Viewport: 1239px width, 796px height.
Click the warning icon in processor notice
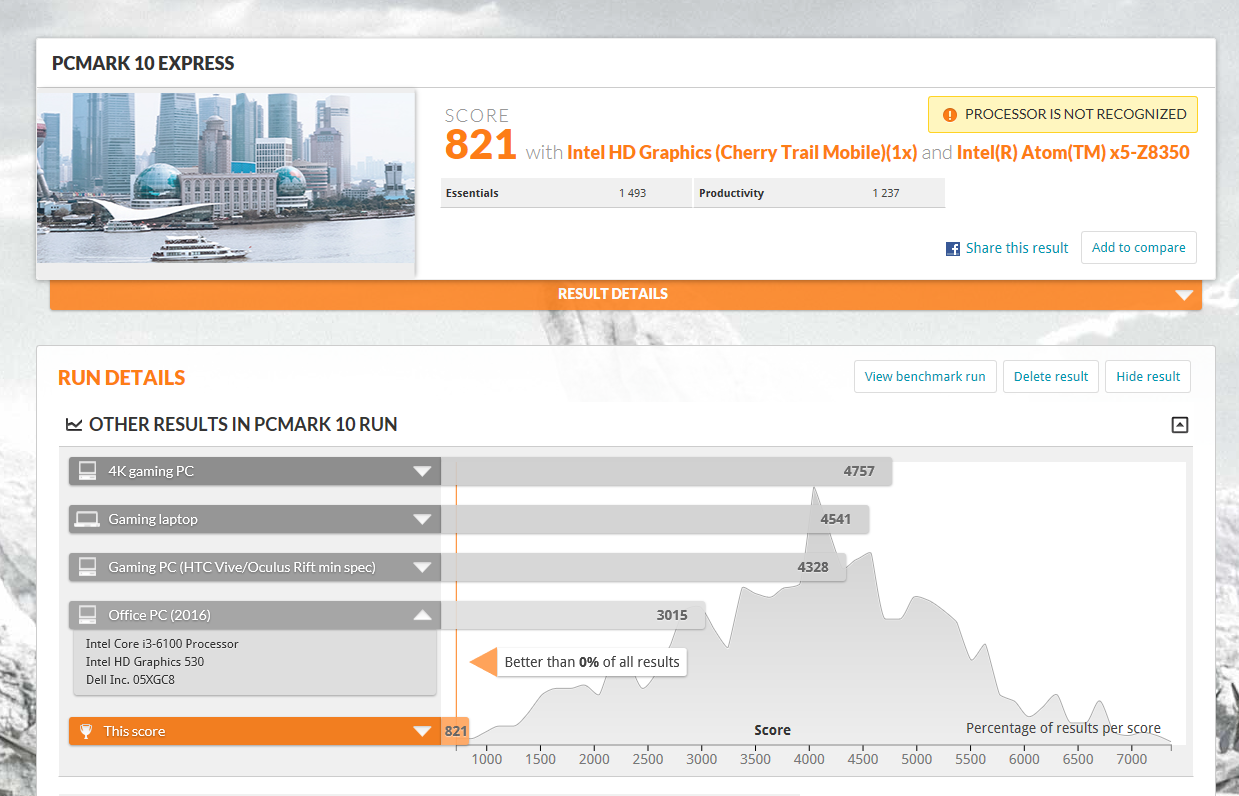(949, 115)
